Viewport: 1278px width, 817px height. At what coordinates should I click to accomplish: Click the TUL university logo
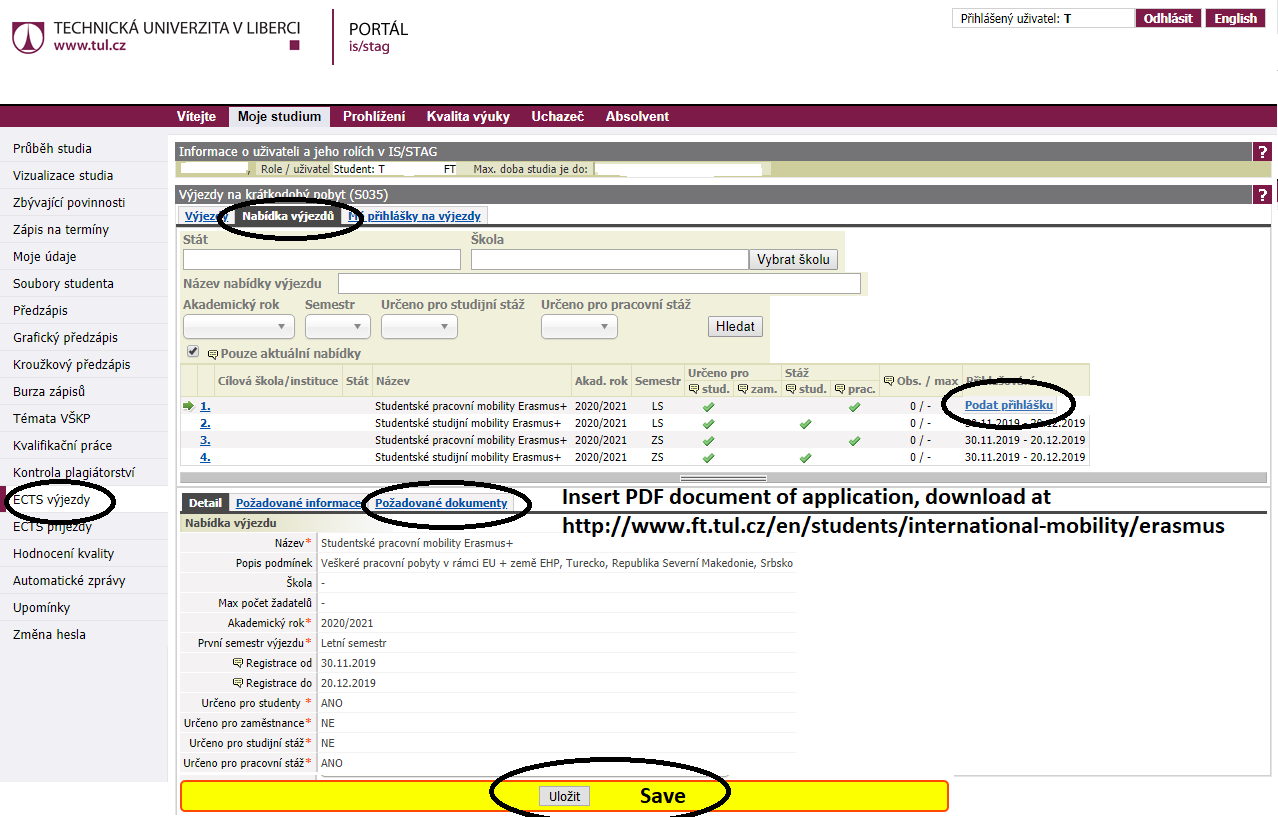point(28,37)
